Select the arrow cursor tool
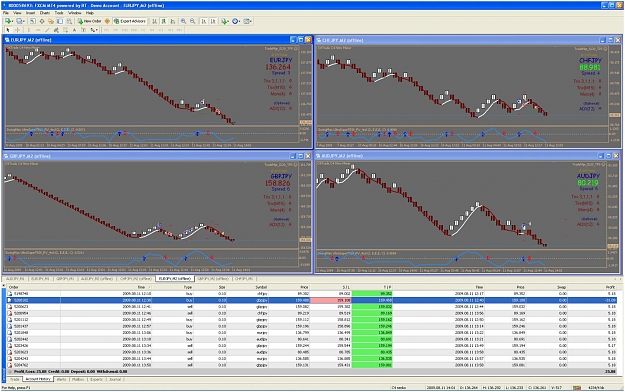This screenshot has width=625, height=392. click(8, 30)
